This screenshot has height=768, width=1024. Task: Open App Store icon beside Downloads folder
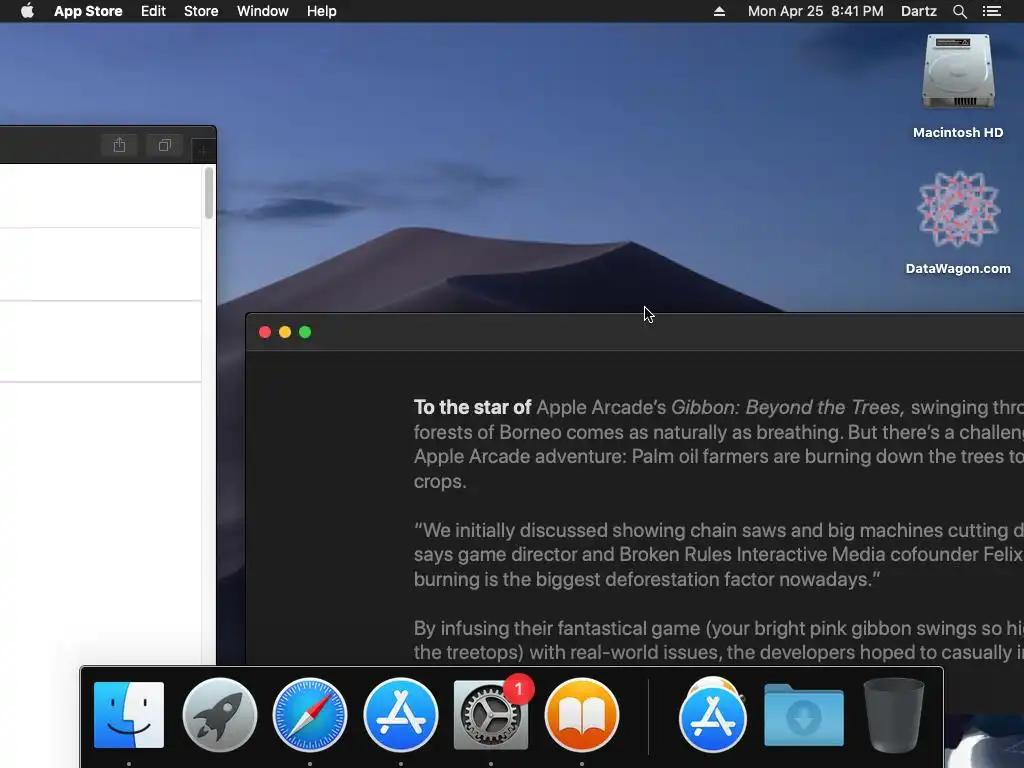click(712, 714)
